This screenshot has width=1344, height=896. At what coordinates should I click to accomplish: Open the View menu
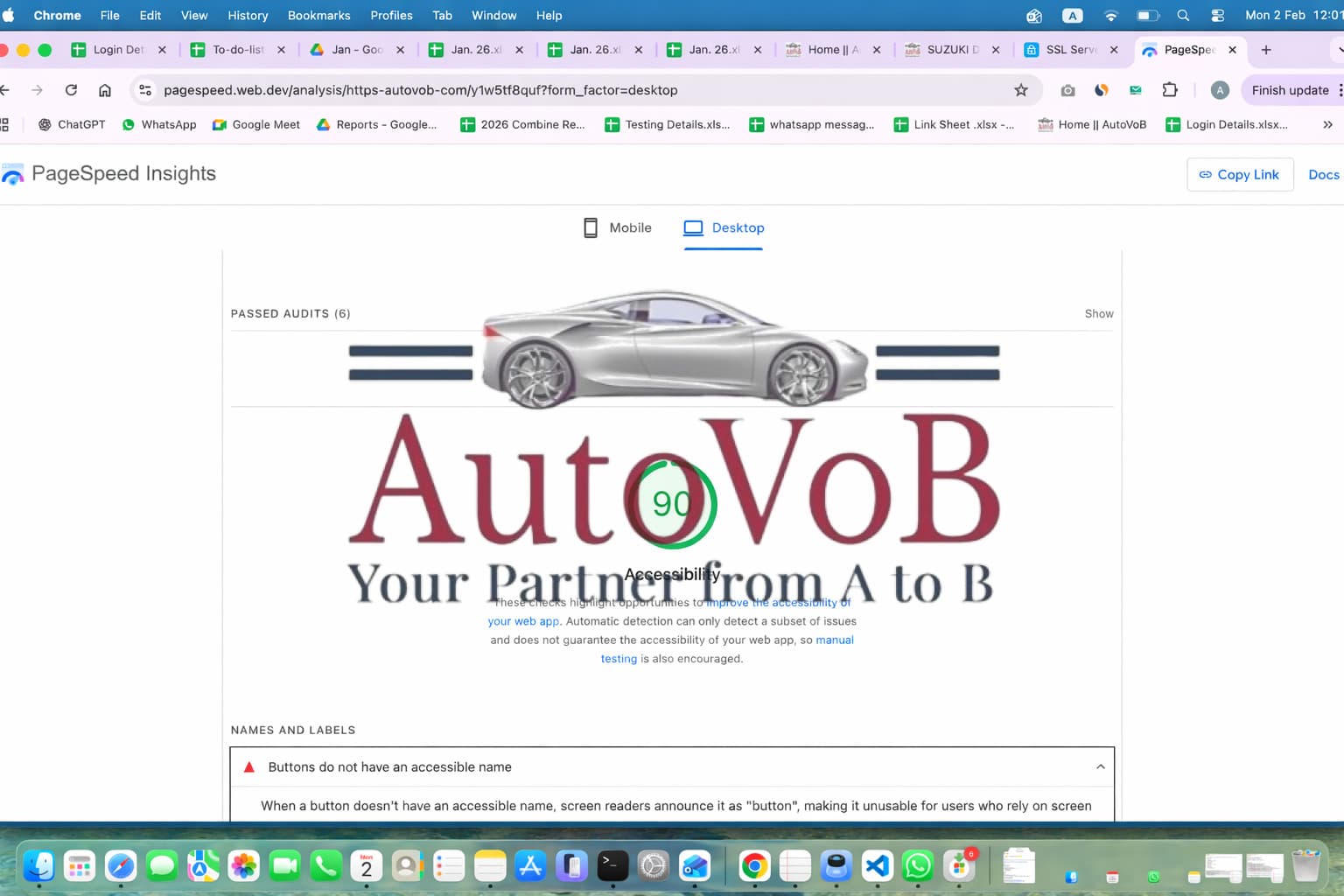194,16
